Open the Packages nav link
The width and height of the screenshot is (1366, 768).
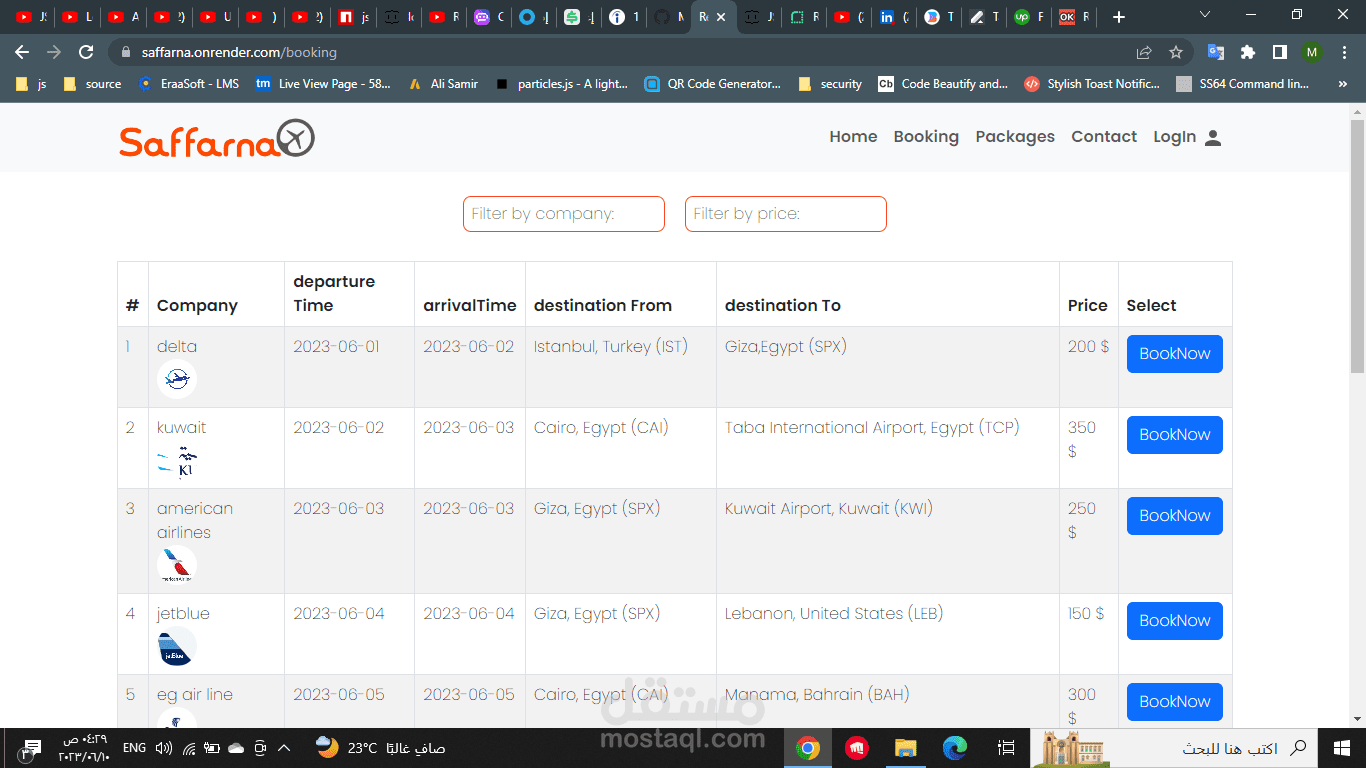pyautogui.click(x=1015, y=137)
